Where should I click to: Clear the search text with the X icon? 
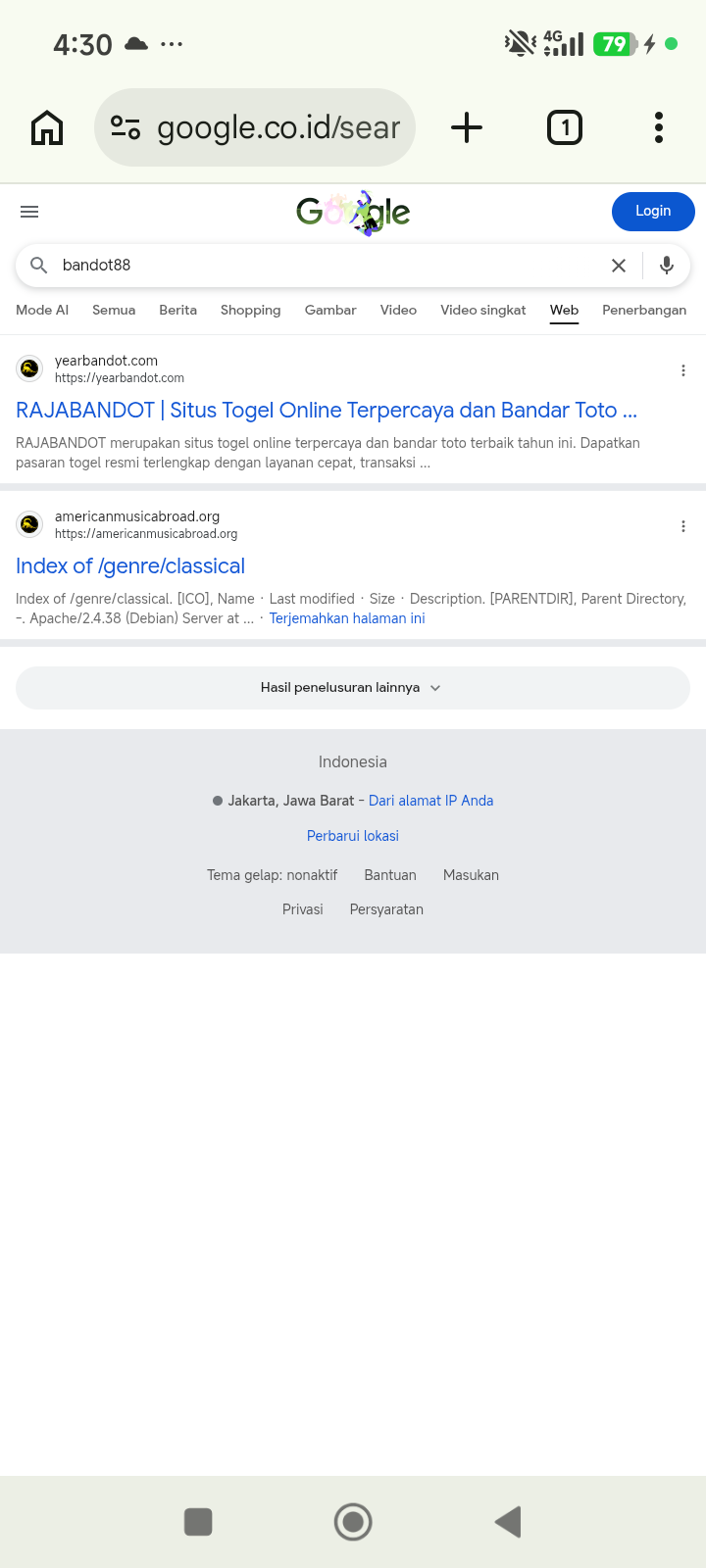point(619,266)
